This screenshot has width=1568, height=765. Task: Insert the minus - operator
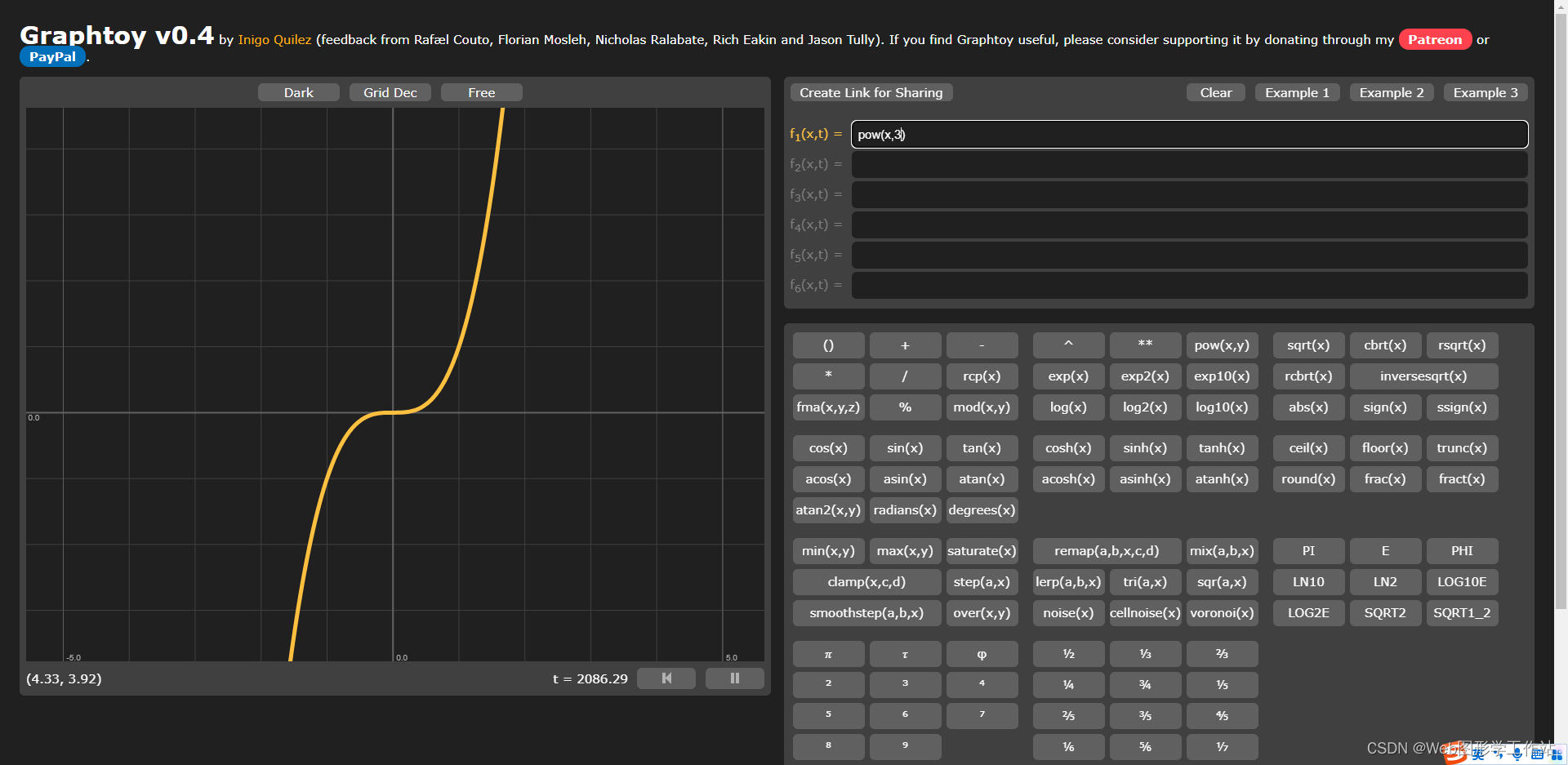pyautogui.click(x=982, y=345)
